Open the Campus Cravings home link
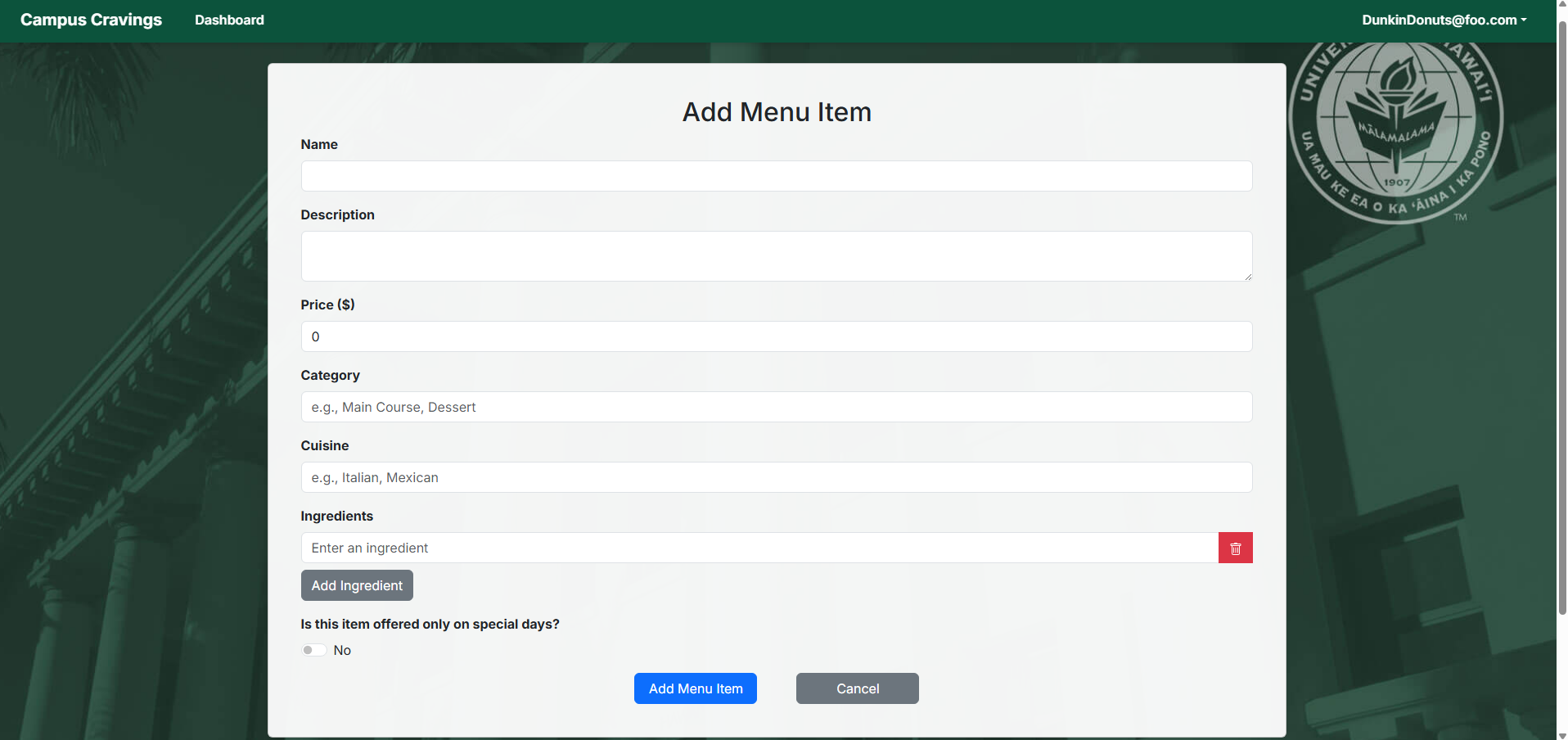 coord(91,20)
